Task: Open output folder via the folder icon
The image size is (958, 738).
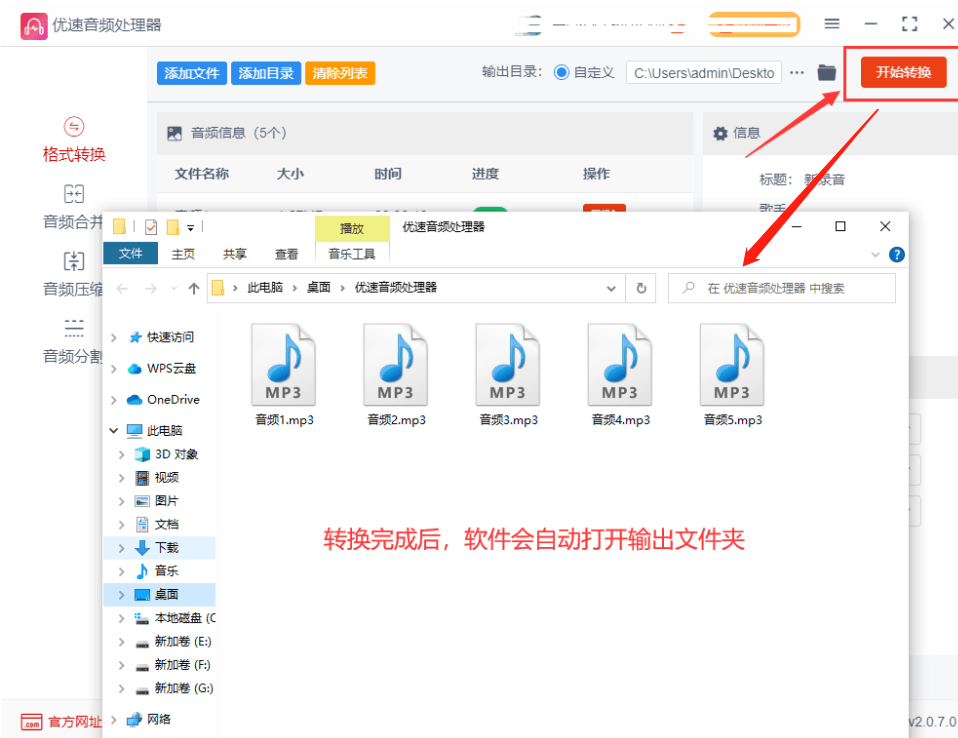Action: pos(826,73)
